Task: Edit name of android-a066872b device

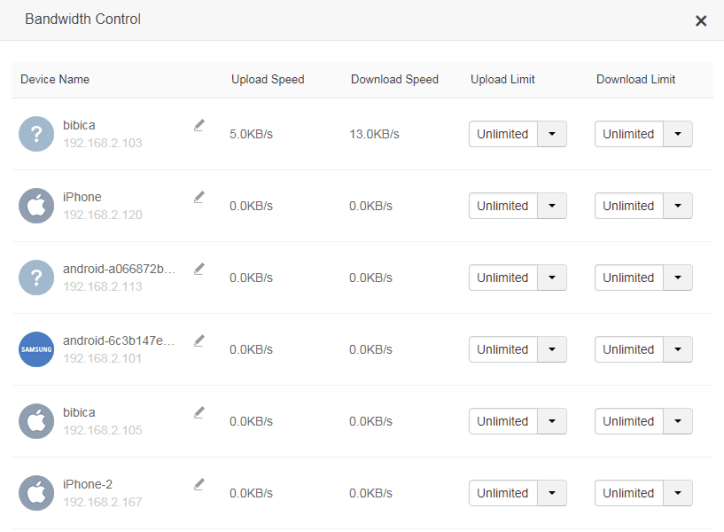Action: 199,269
